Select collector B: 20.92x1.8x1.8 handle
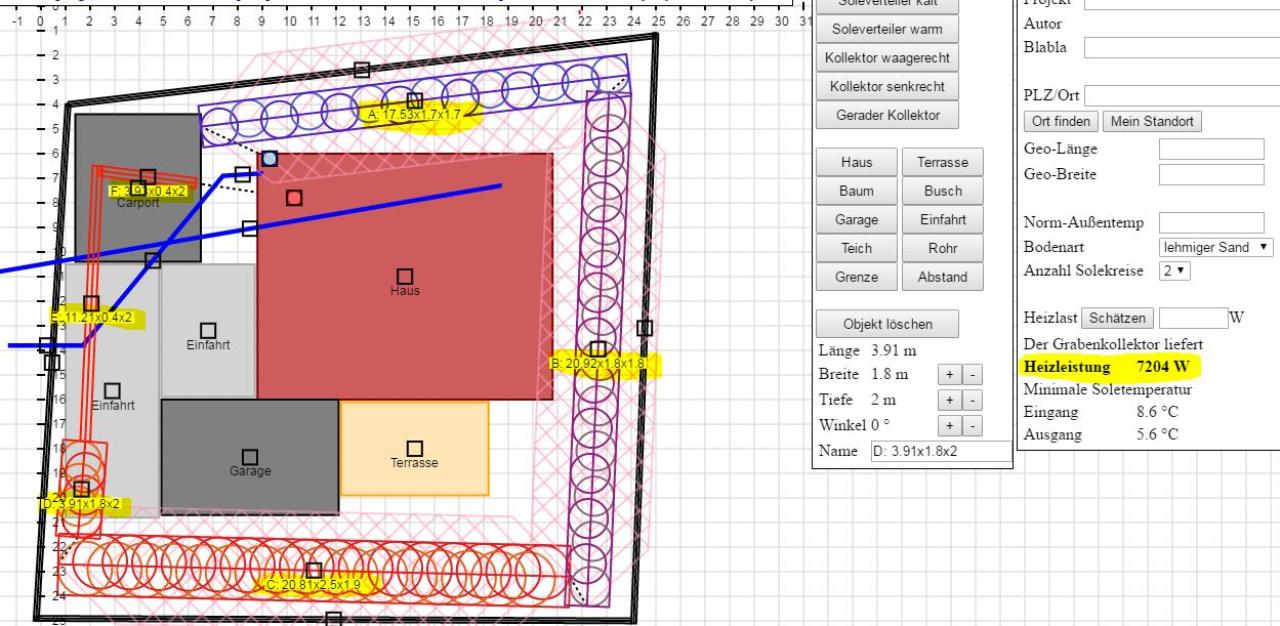Viewport: 1280px width, 626px height. 598,349
